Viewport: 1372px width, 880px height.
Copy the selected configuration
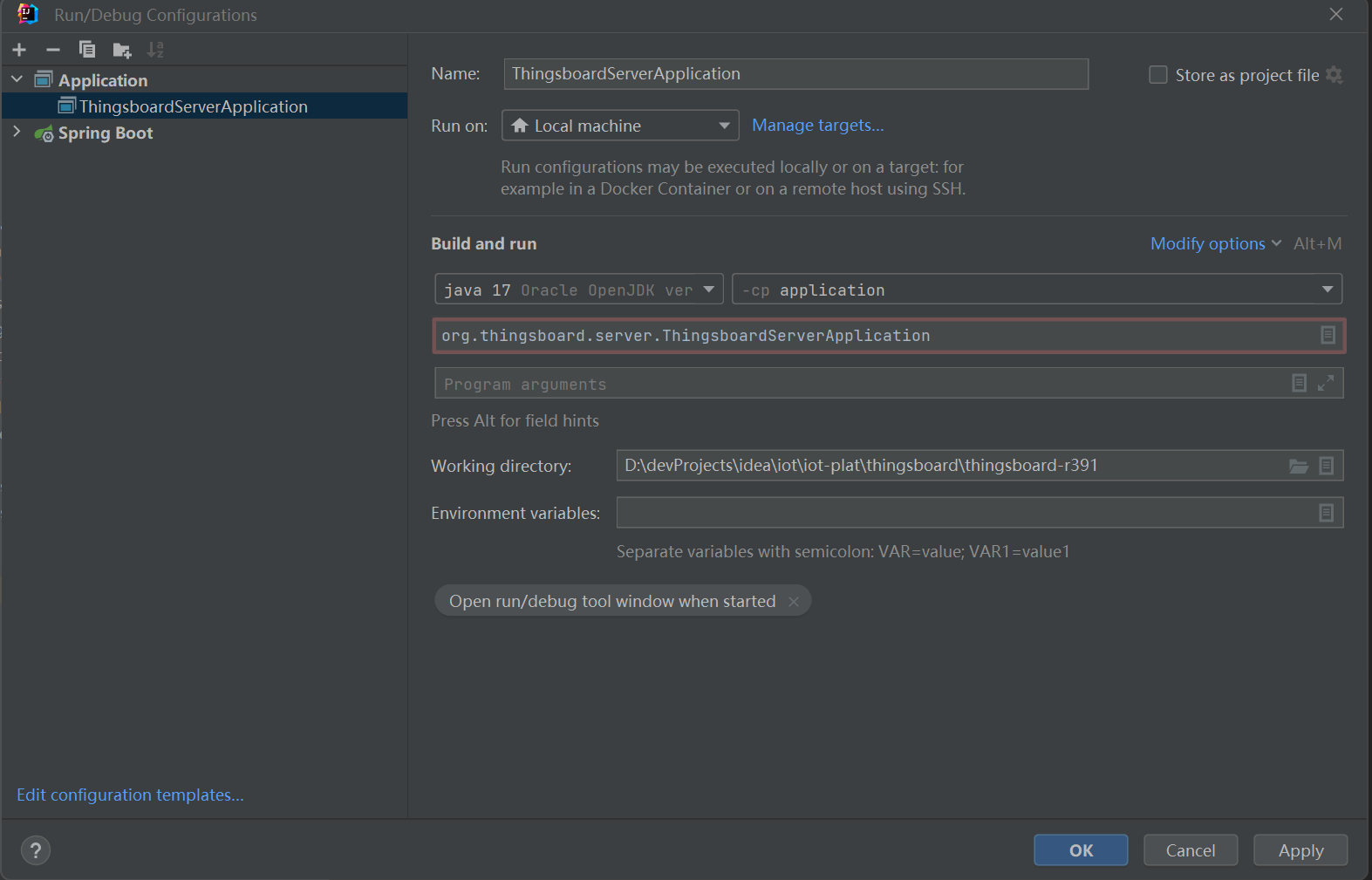[x=87, y=50]
